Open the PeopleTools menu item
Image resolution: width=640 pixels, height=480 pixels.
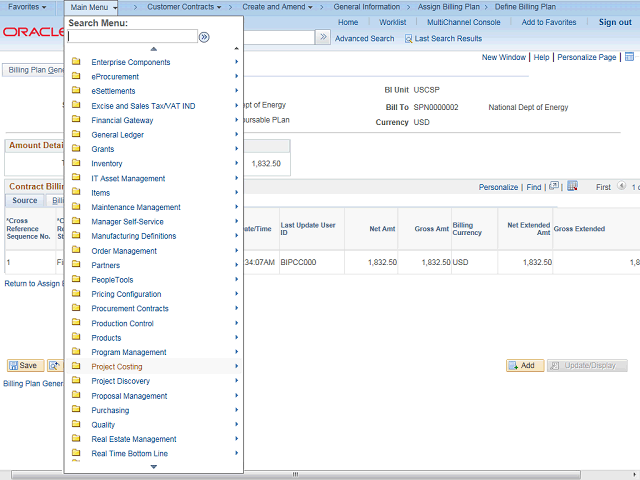(112, 280)
